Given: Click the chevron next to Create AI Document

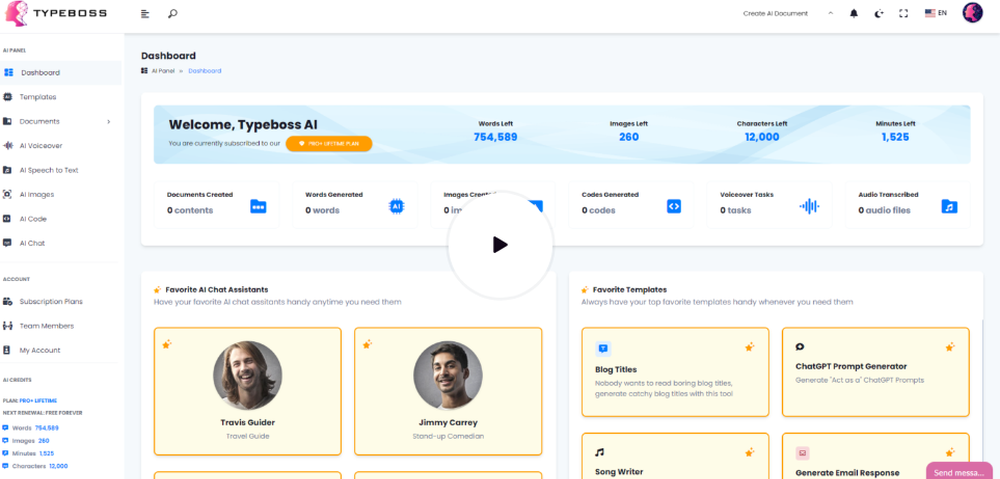Looking at the screenshot, I should (x=830, y=13).
